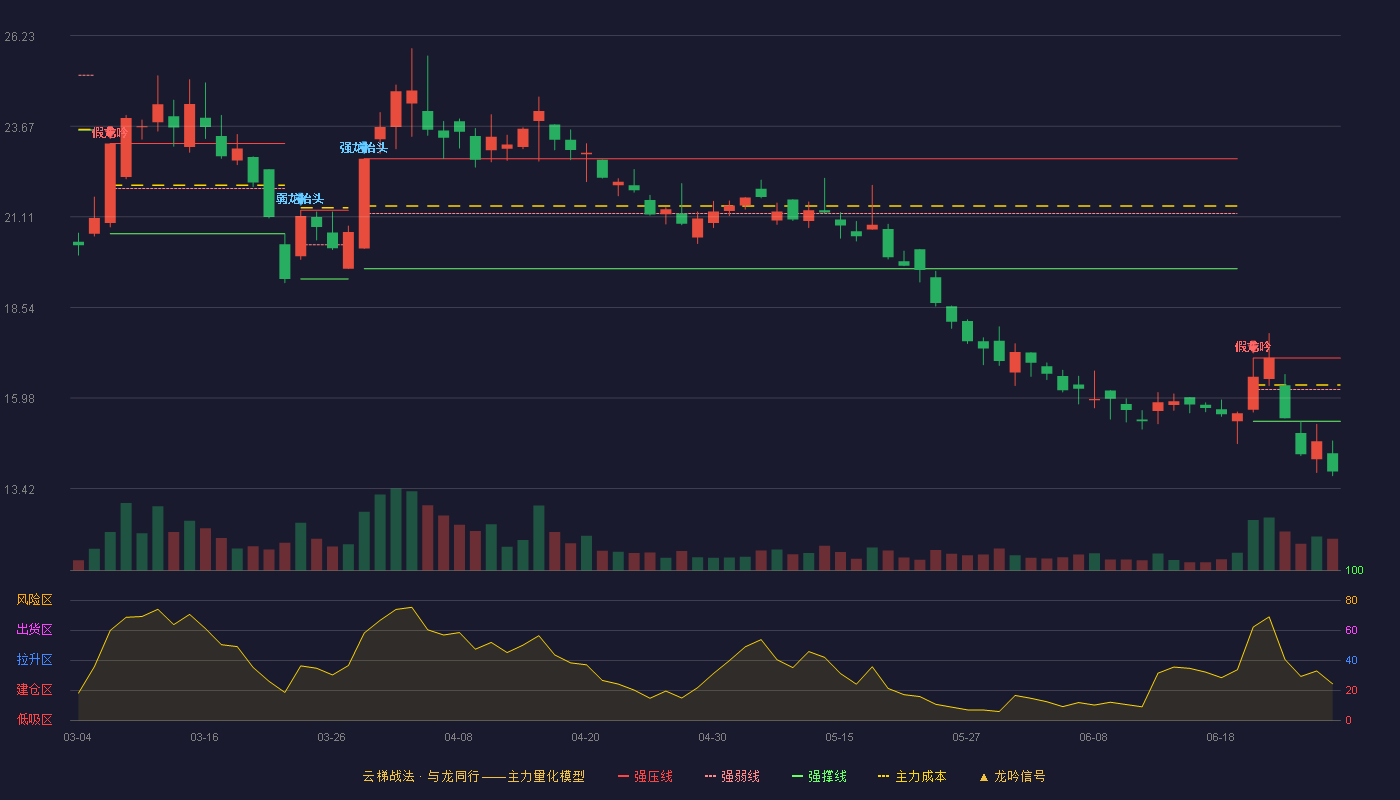This screenshot has height=800, width=1400.
Task: Click the pink dashed 强弱线 legend marker
Action: tap(710, 776)
